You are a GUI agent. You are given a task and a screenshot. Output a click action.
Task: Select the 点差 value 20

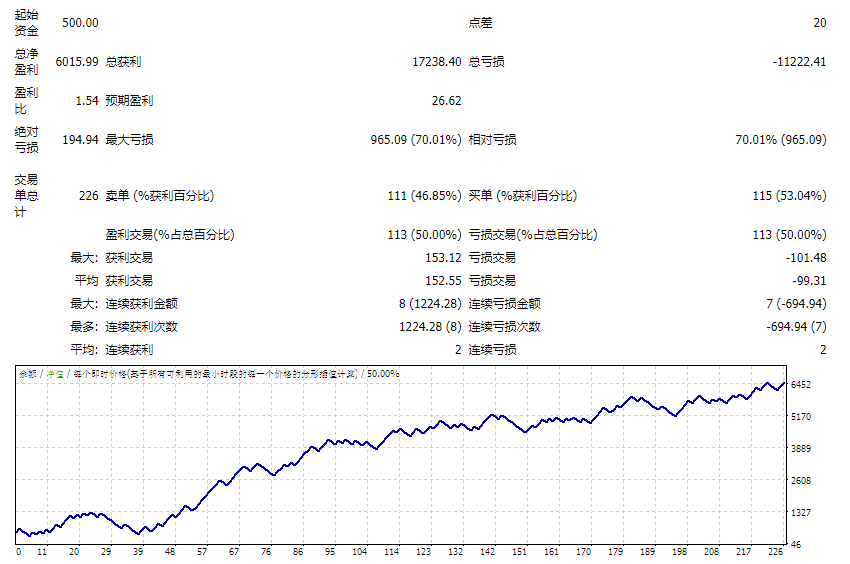point(819,22)
